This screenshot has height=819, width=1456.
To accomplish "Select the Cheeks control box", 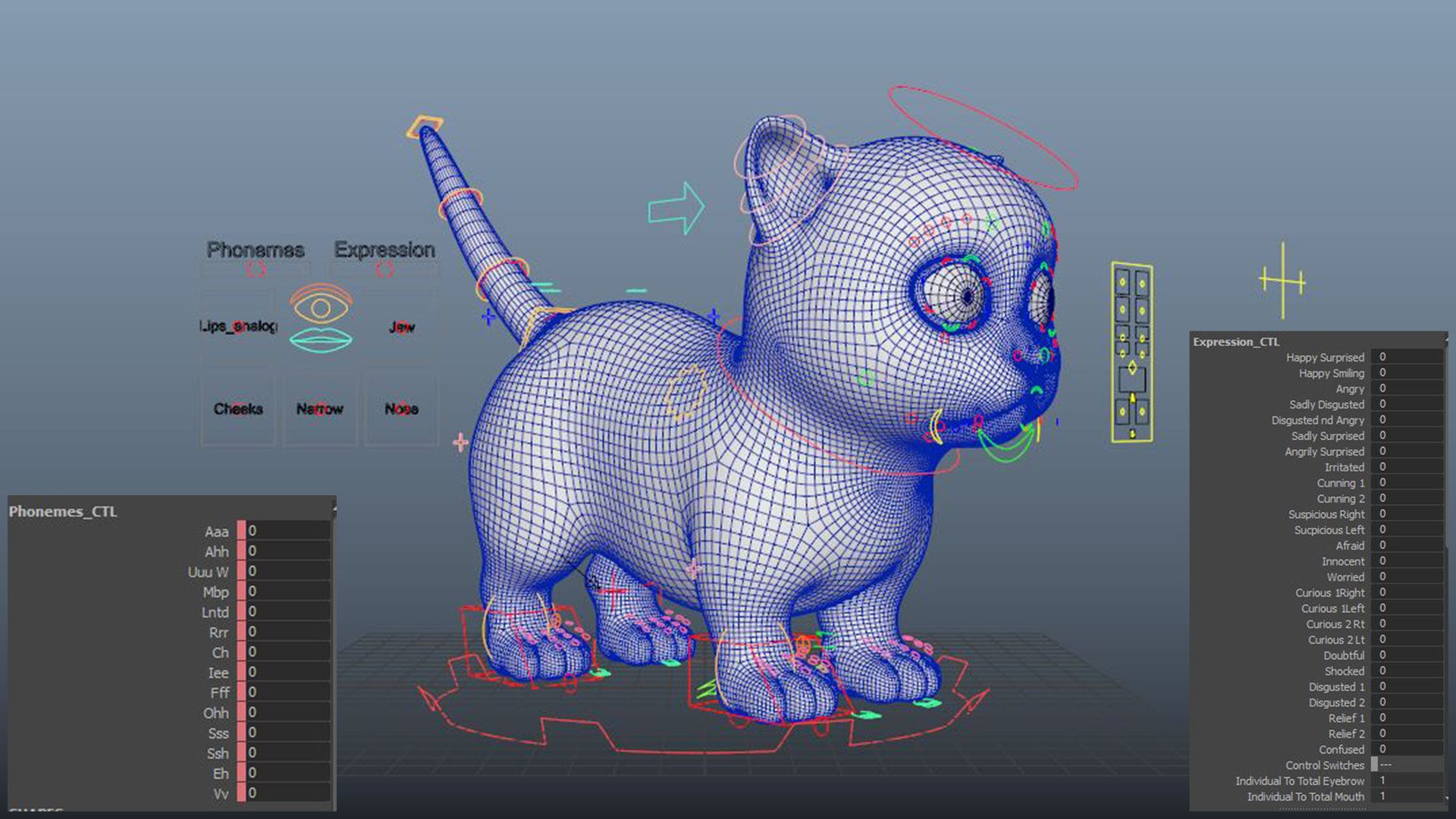I will (238, 409).
